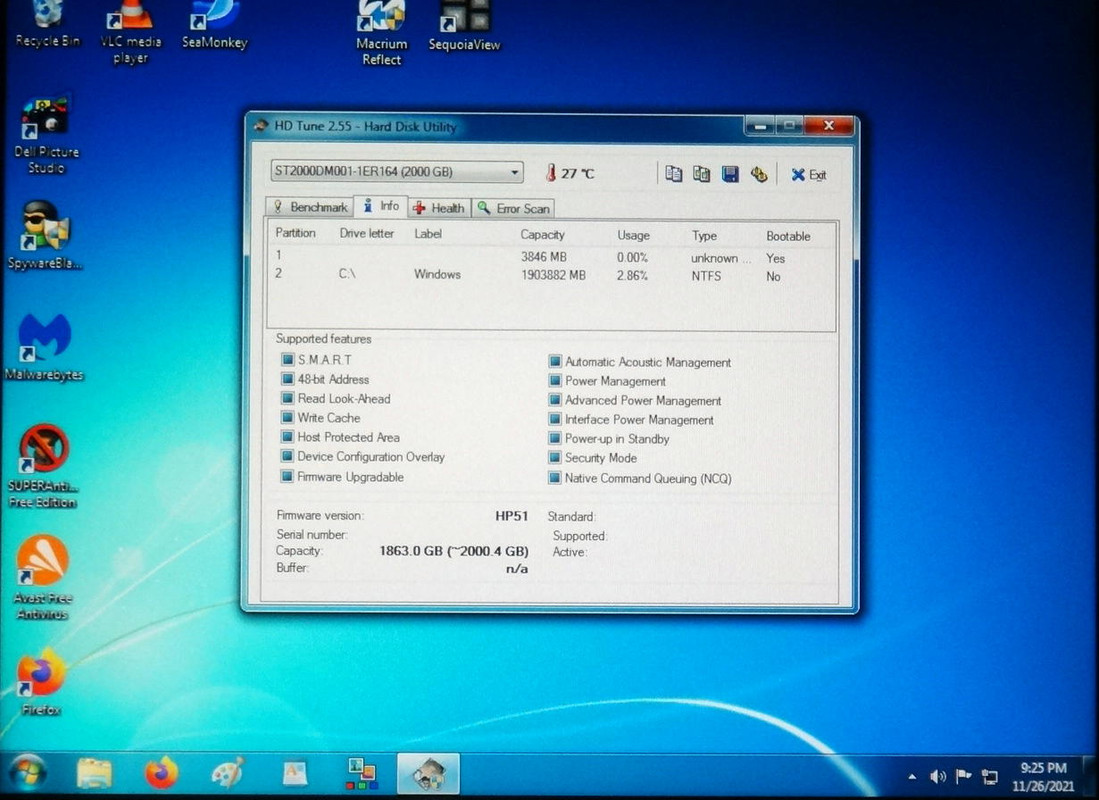Open the ST2000DM001 drive selection dropdown

tap(397, 171)
